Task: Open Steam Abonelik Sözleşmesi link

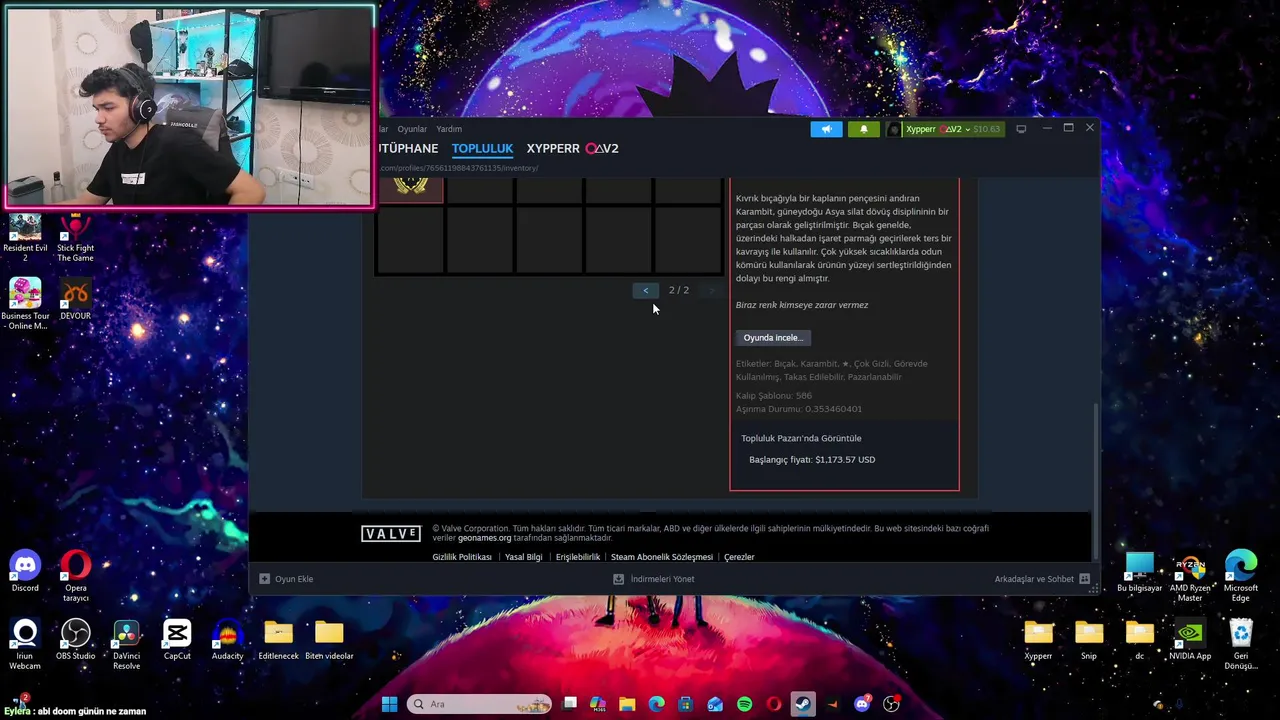Action: (662, 557)
